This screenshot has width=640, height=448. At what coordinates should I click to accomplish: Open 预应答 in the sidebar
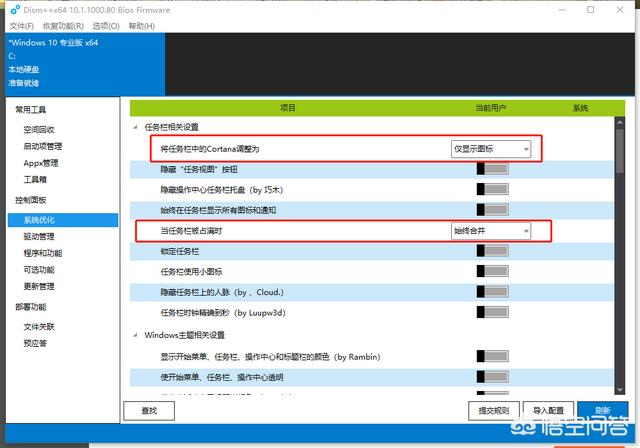pos(35,343)
